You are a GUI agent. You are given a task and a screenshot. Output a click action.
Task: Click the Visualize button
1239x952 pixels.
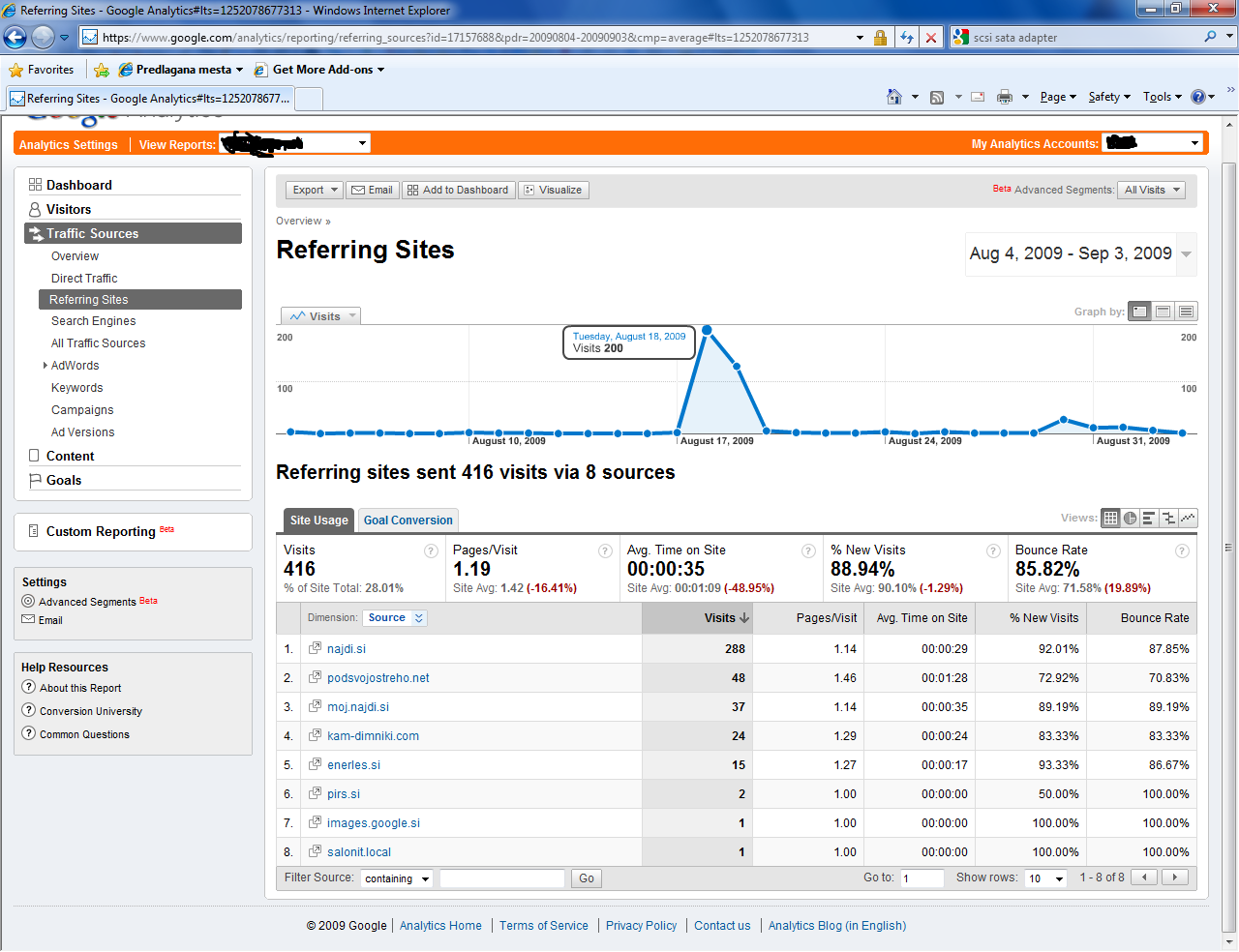554,190
